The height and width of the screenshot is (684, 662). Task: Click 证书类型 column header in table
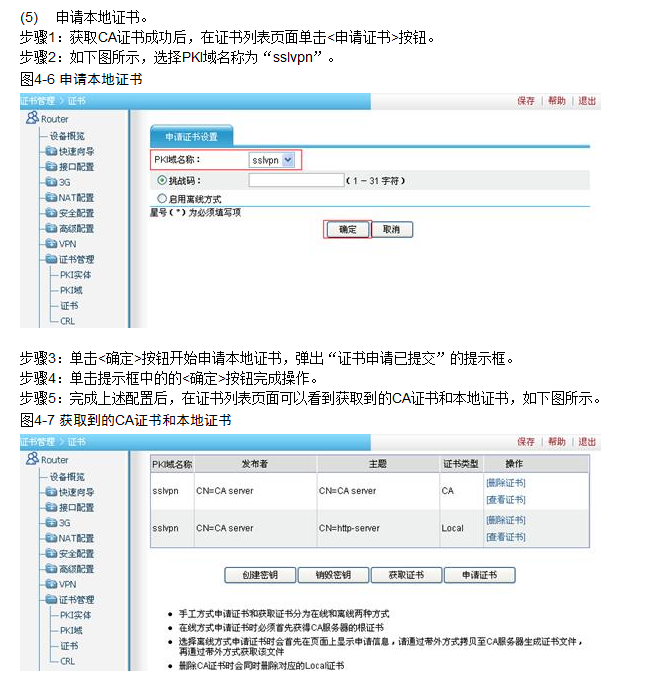coord(461,464)
